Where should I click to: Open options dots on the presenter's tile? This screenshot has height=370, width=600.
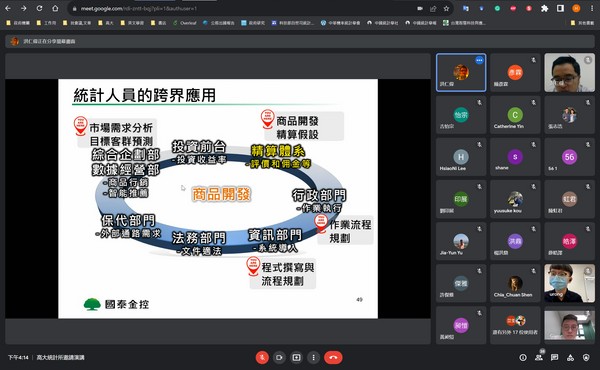[x=479, y=60]
